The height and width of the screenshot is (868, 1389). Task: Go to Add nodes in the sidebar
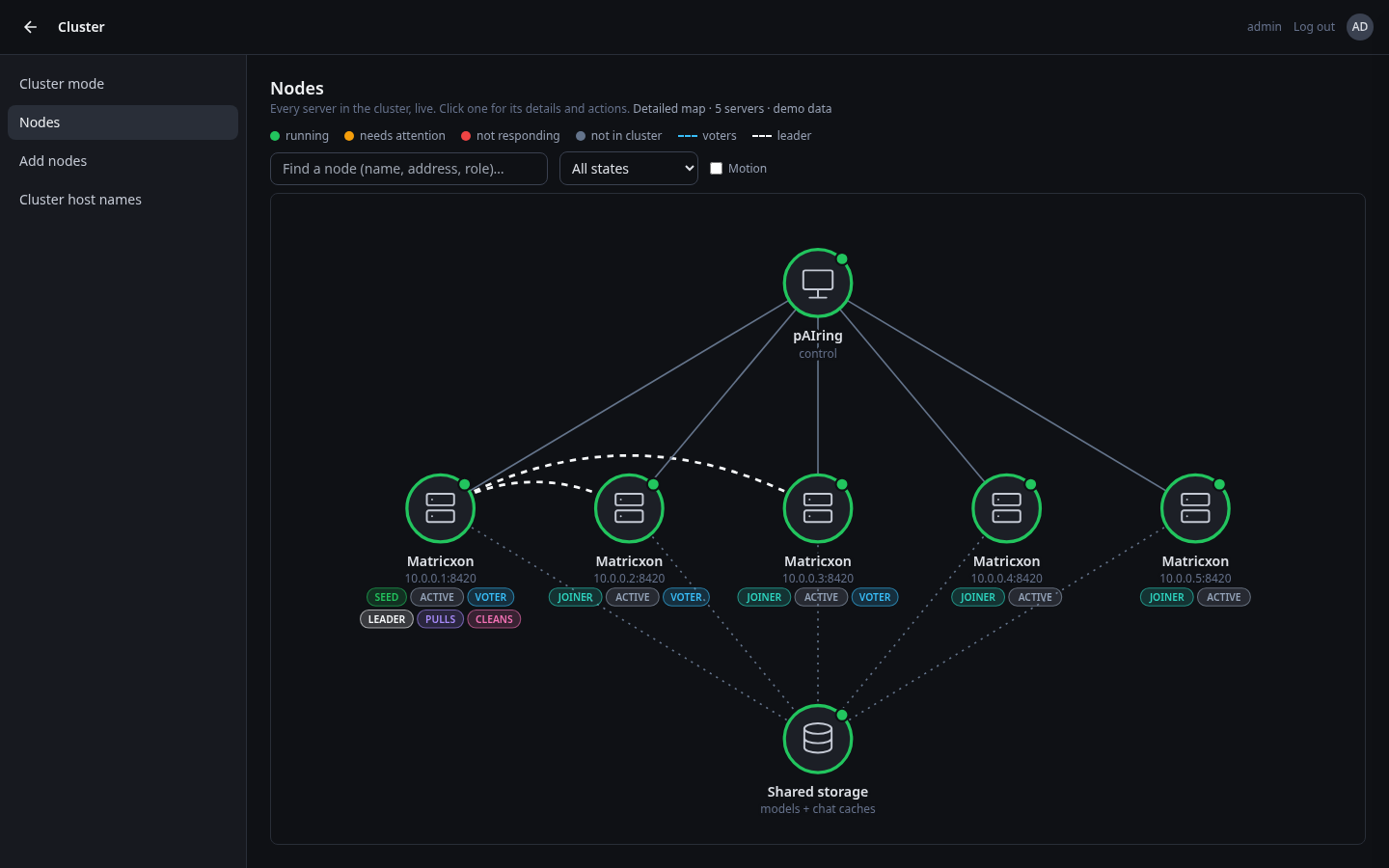click(x=123, y=161)
